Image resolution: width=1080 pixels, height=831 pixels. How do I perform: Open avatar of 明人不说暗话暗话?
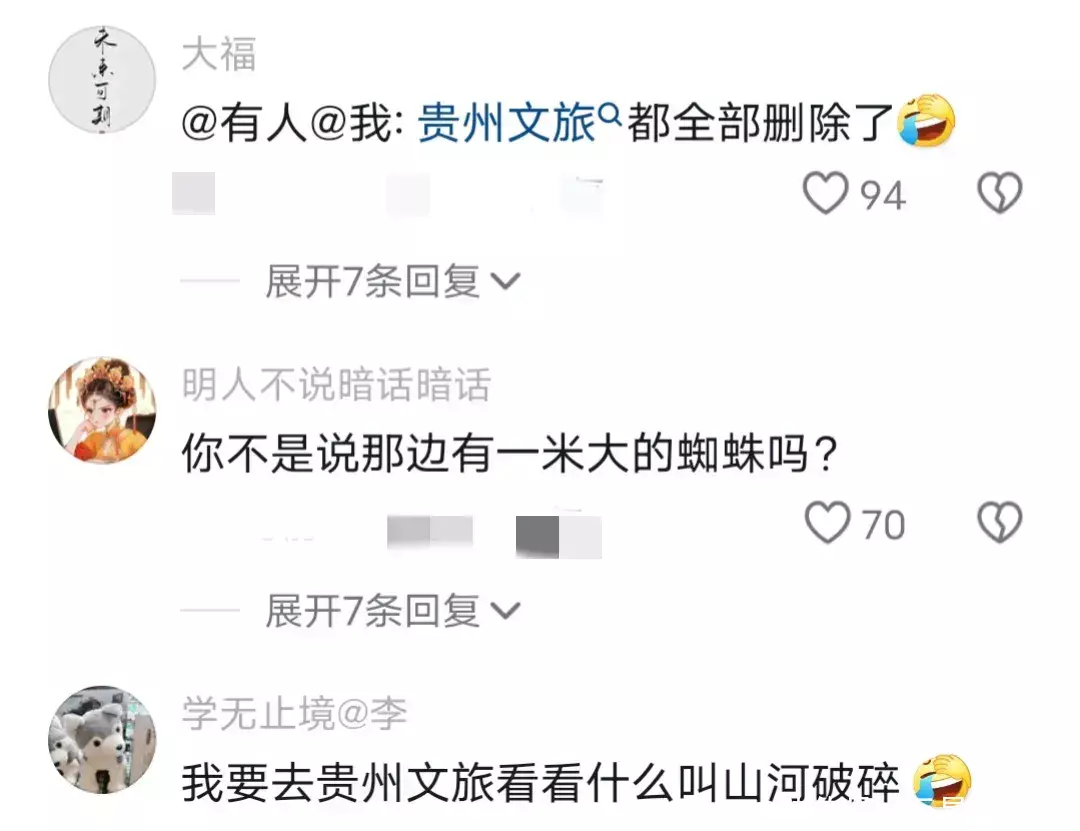(x=102, y=410)
